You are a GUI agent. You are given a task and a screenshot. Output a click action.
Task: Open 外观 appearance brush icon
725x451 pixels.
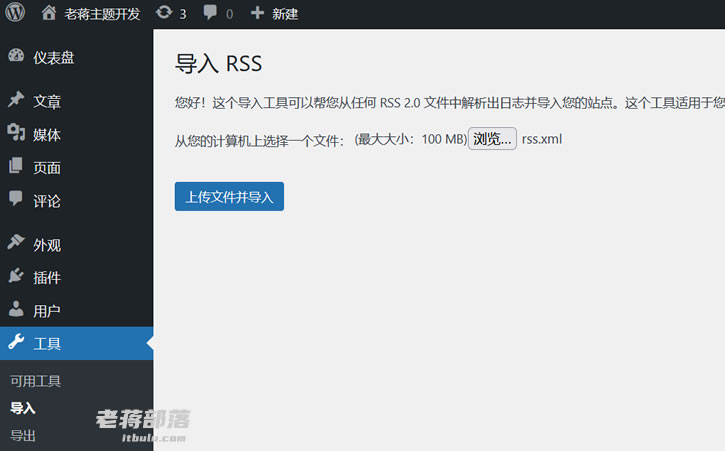point(16,242)
